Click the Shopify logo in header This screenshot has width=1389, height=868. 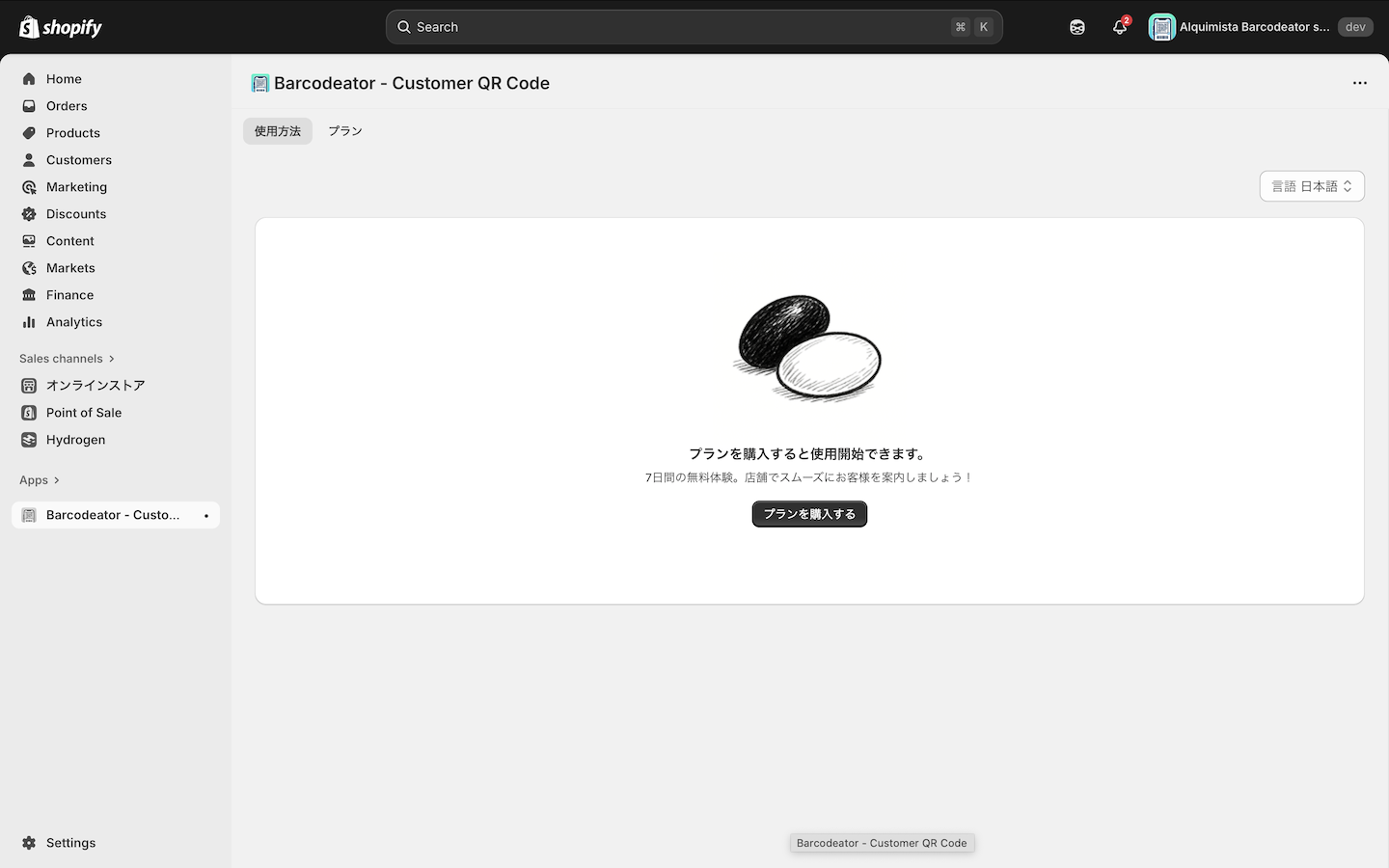click(x=61, y=27)
